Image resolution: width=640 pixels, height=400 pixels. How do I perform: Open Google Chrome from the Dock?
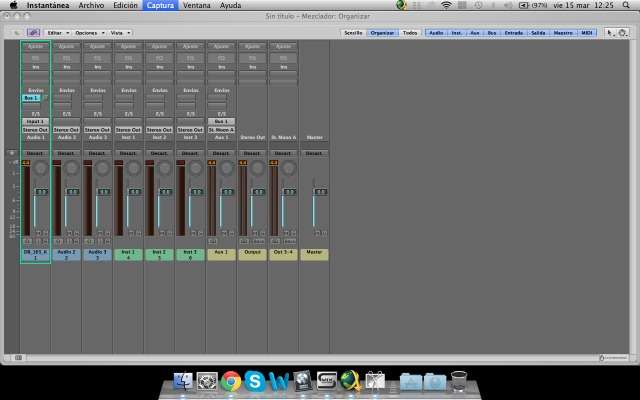coord(231,380)
